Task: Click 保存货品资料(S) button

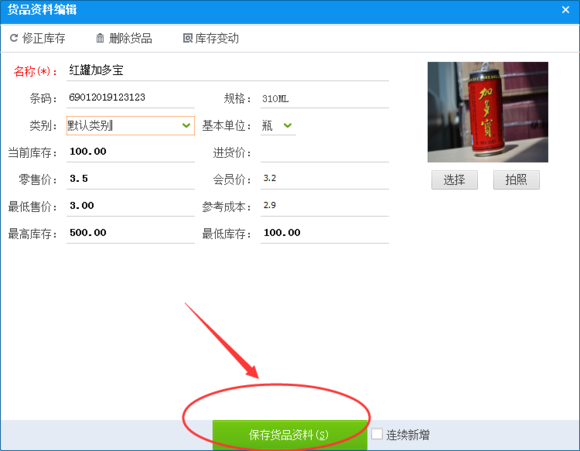Action: (x=290, y=435)
